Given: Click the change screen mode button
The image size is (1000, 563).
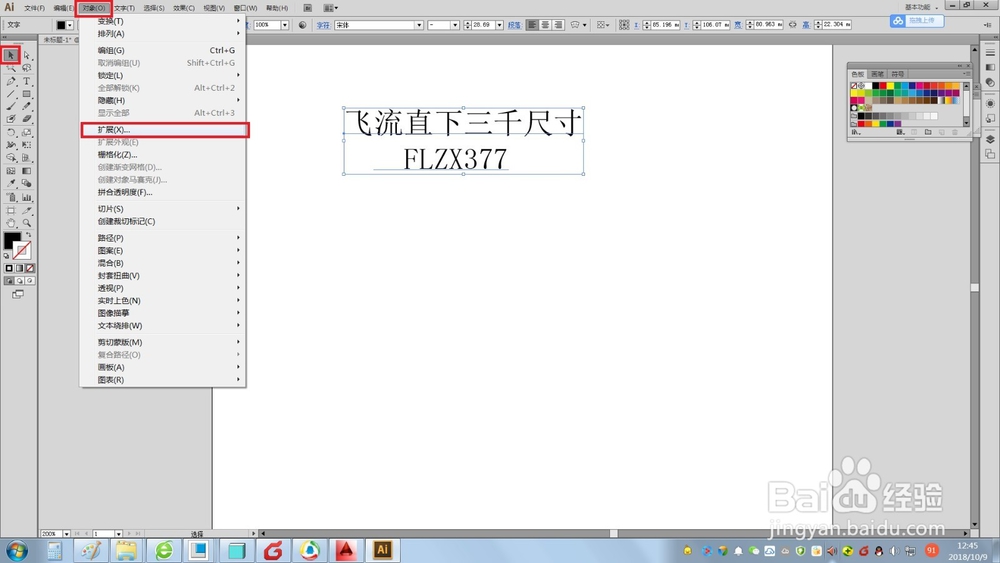Looking at the screenshot, I should 18,295.
